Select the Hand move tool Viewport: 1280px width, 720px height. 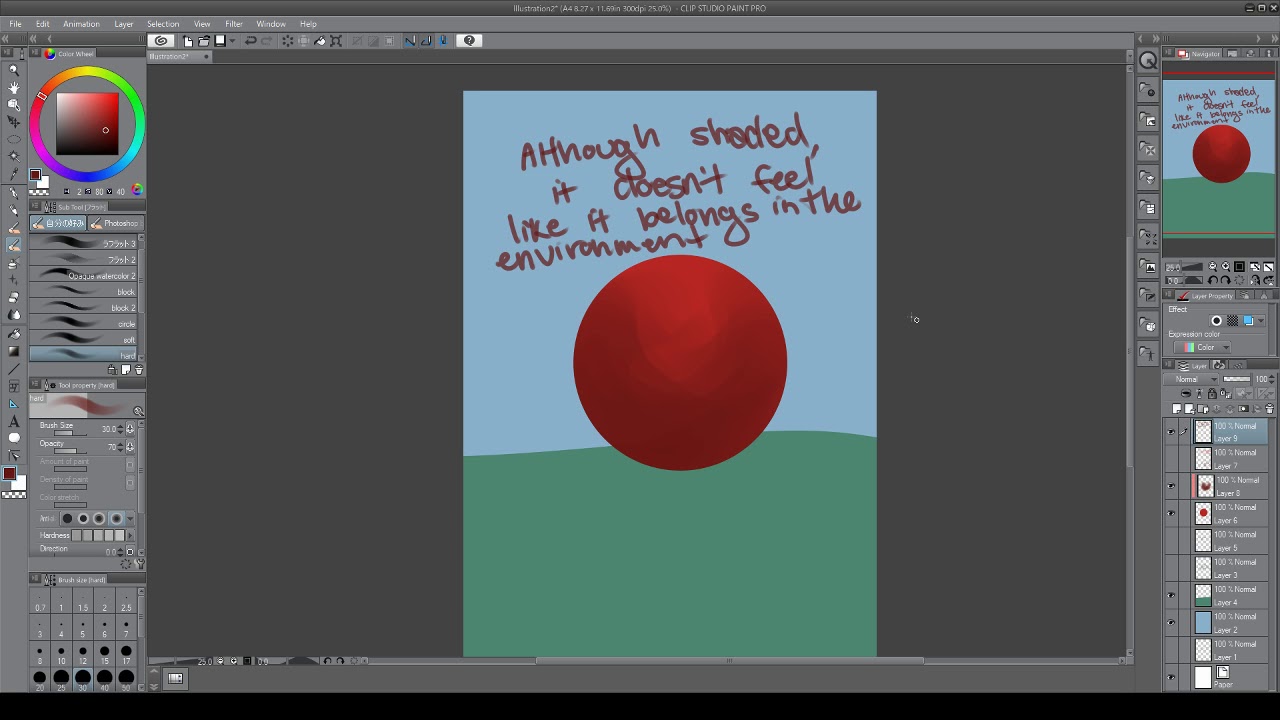(x=14, y=87)
